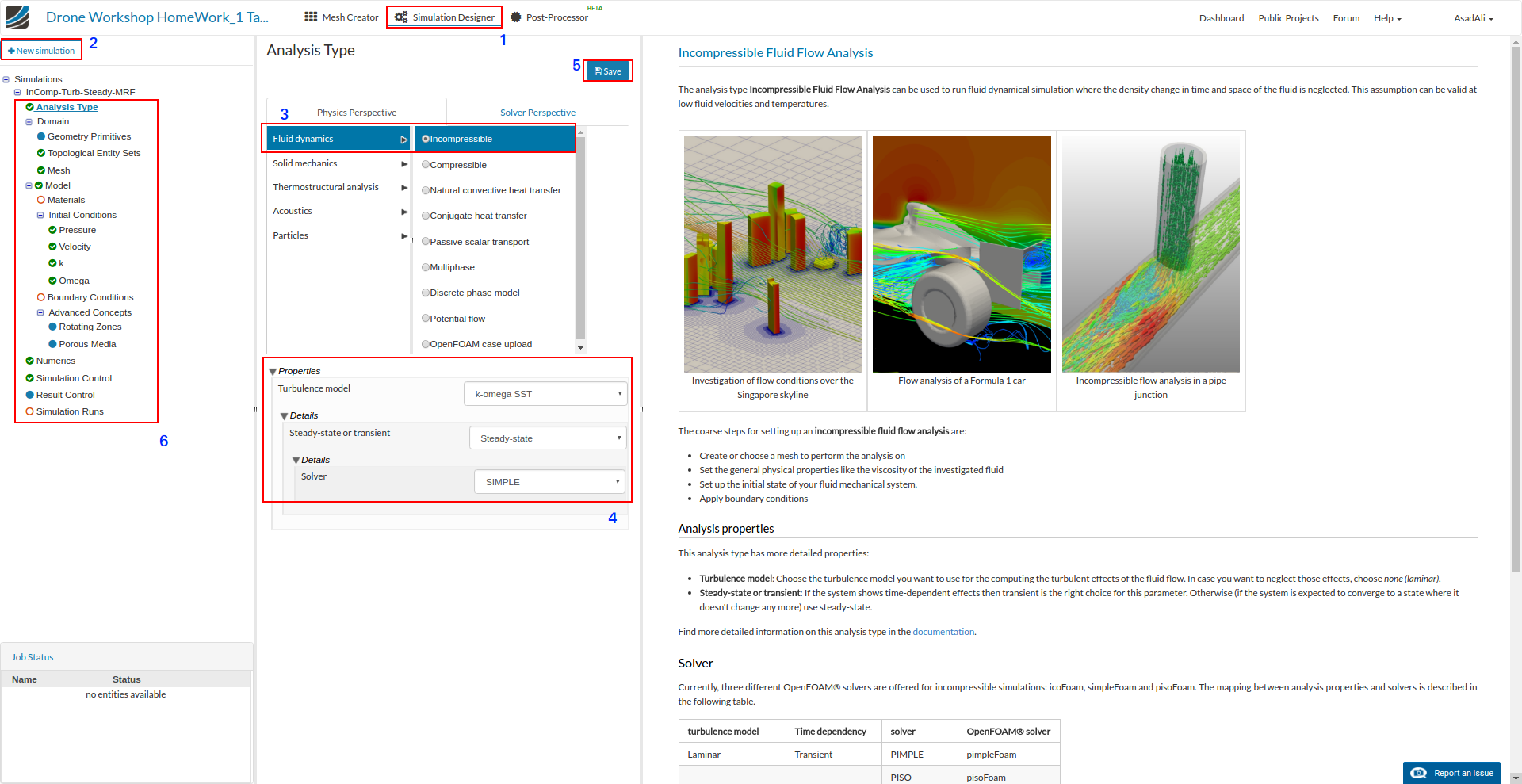The width and height of the screenshot is (1522, 784).
Task: Click green check icon beside Topological Entity Sets
Action: pyautogui.click(x=41, y=153)
